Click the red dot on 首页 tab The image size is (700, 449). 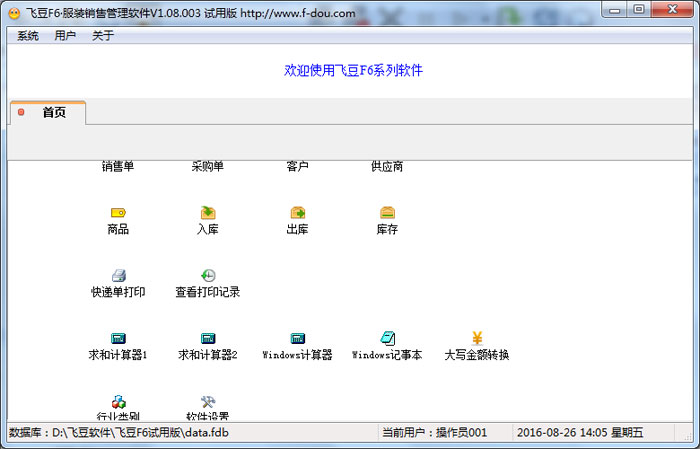coord(21,112)
